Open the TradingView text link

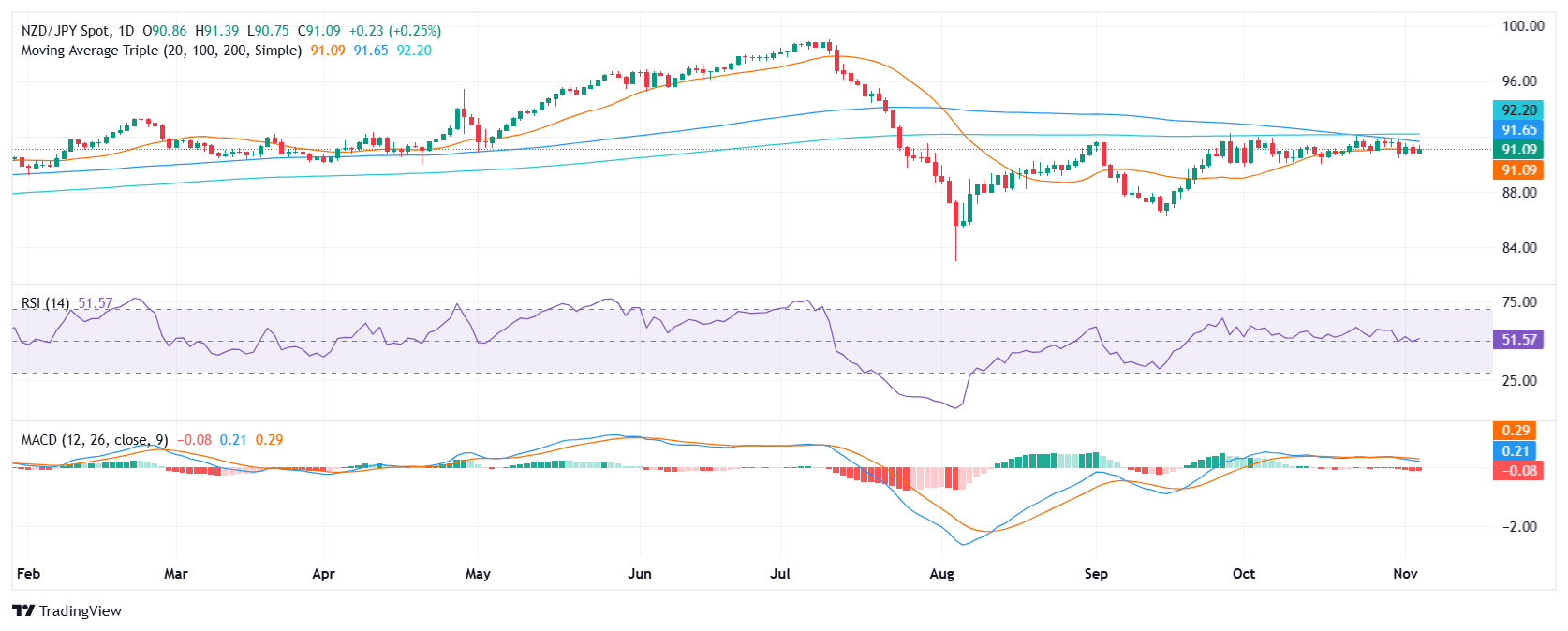[x=81, y=611]
